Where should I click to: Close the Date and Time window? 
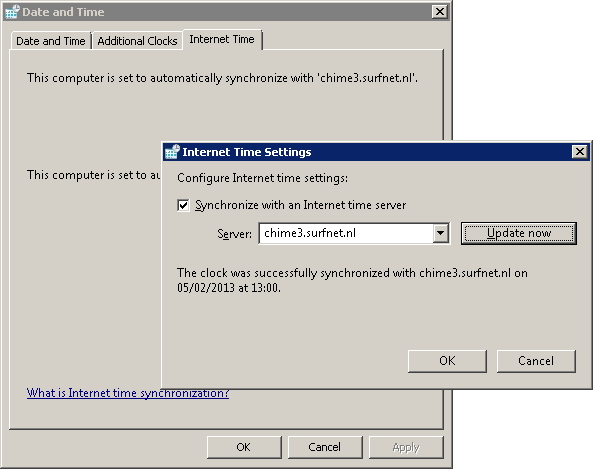click(x=440, y=12)
